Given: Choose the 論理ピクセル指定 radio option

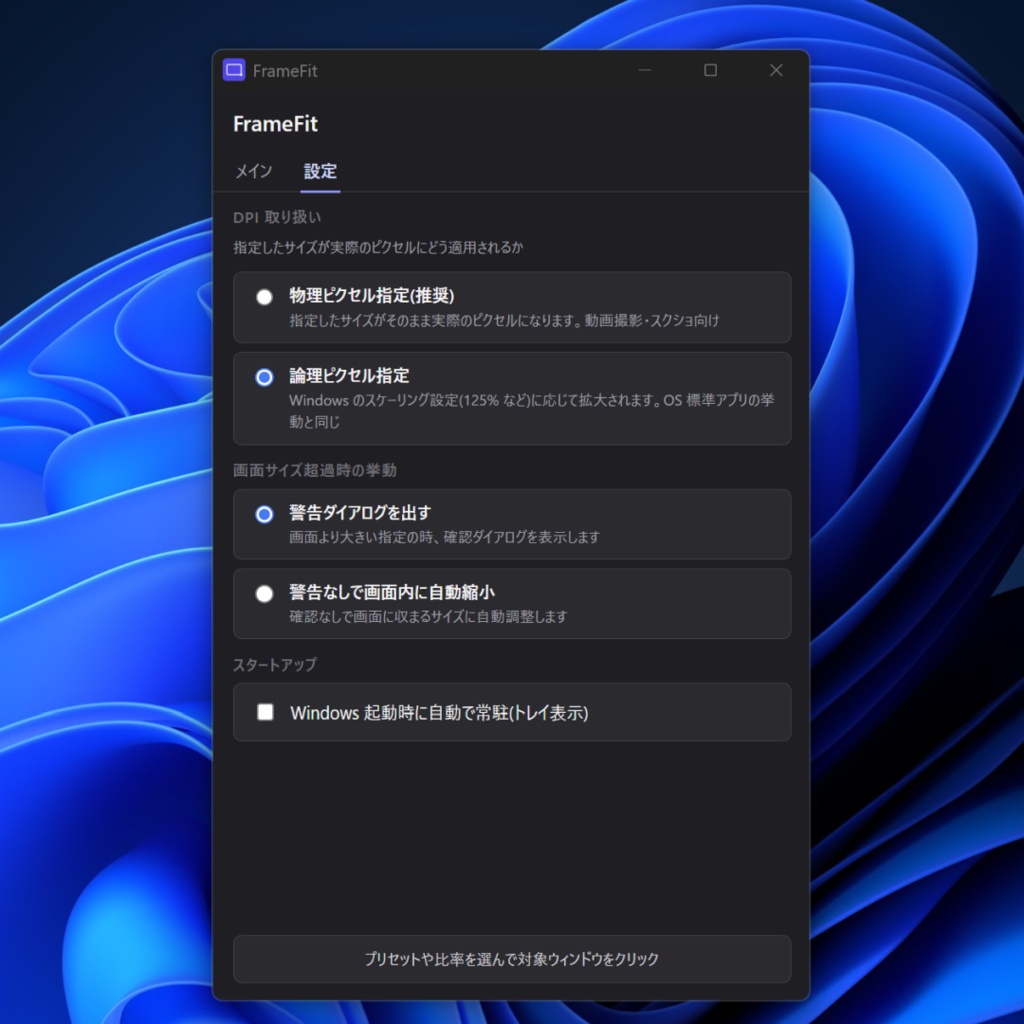Looking at the screenshot, I should [x=264, y=377].
